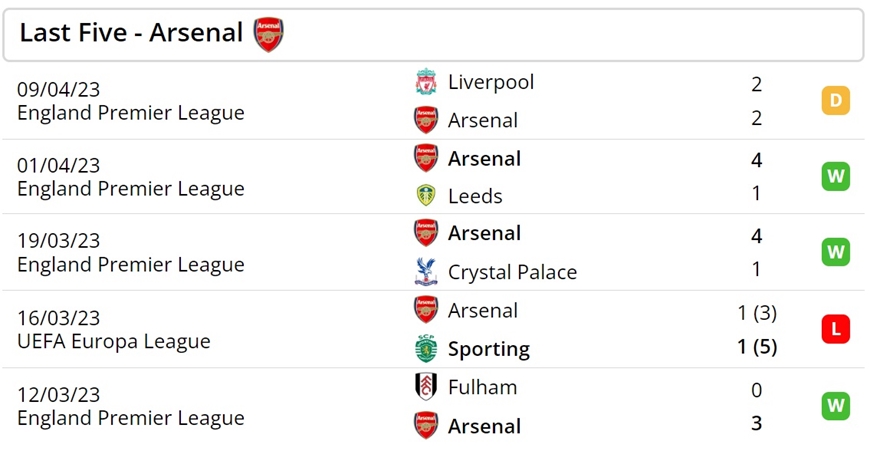Image resolution: width=870 pixels, height=451 pixels.
Task: Click the Leeds club crest
Action: 426,195
